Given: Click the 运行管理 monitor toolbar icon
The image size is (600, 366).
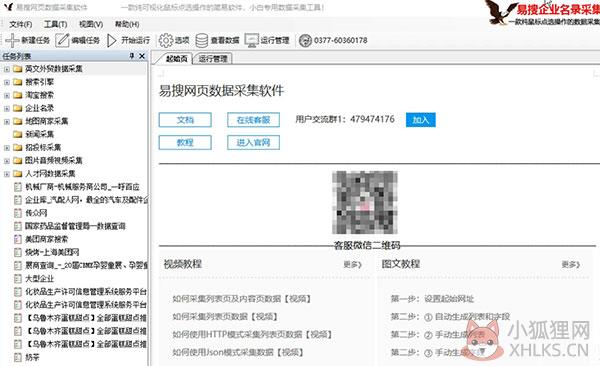Looking at the screenshot, I should [x=252, y=40].
